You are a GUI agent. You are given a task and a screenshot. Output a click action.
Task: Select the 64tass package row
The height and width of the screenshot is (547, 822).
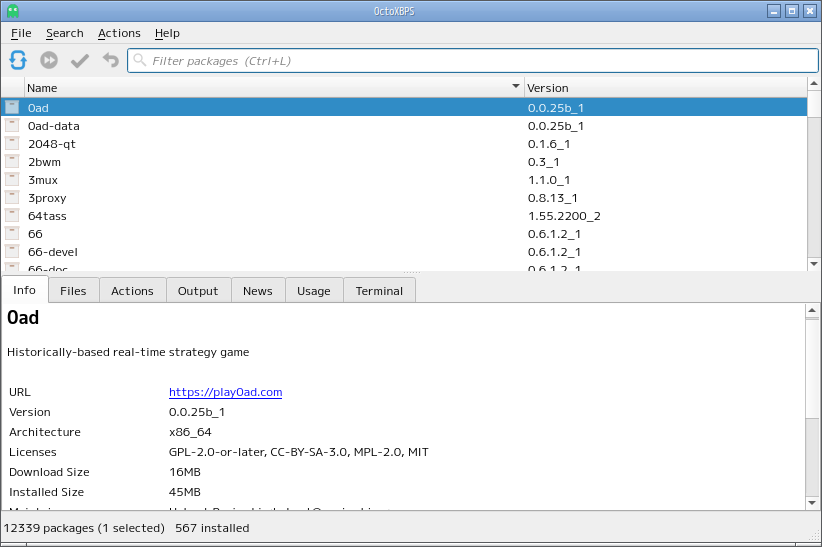point(404,216)
